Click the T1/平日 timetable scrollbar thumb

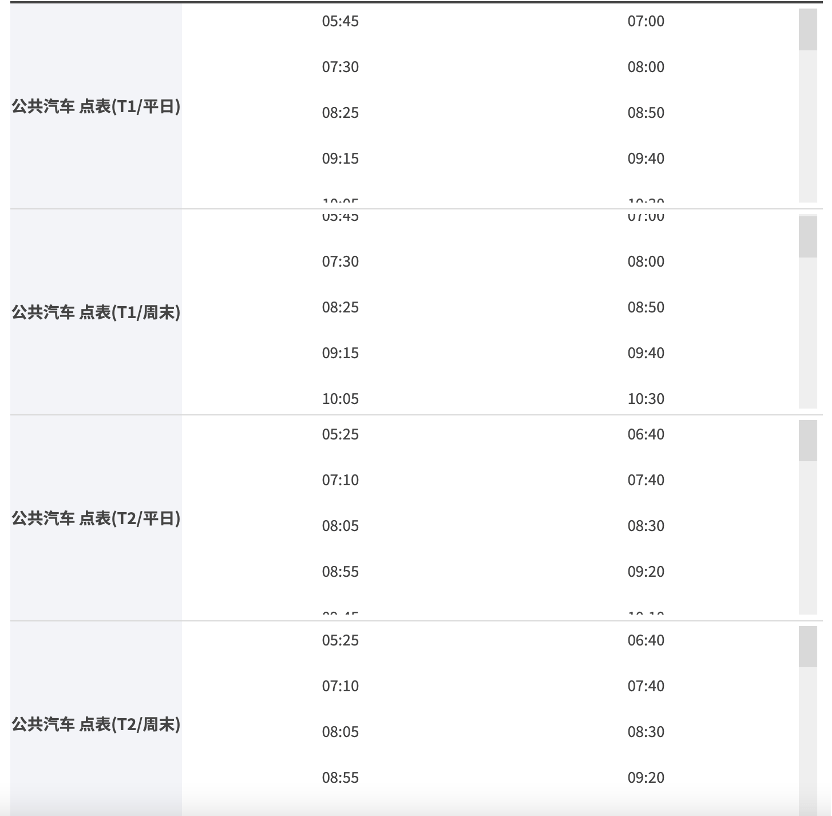(808, 30)
